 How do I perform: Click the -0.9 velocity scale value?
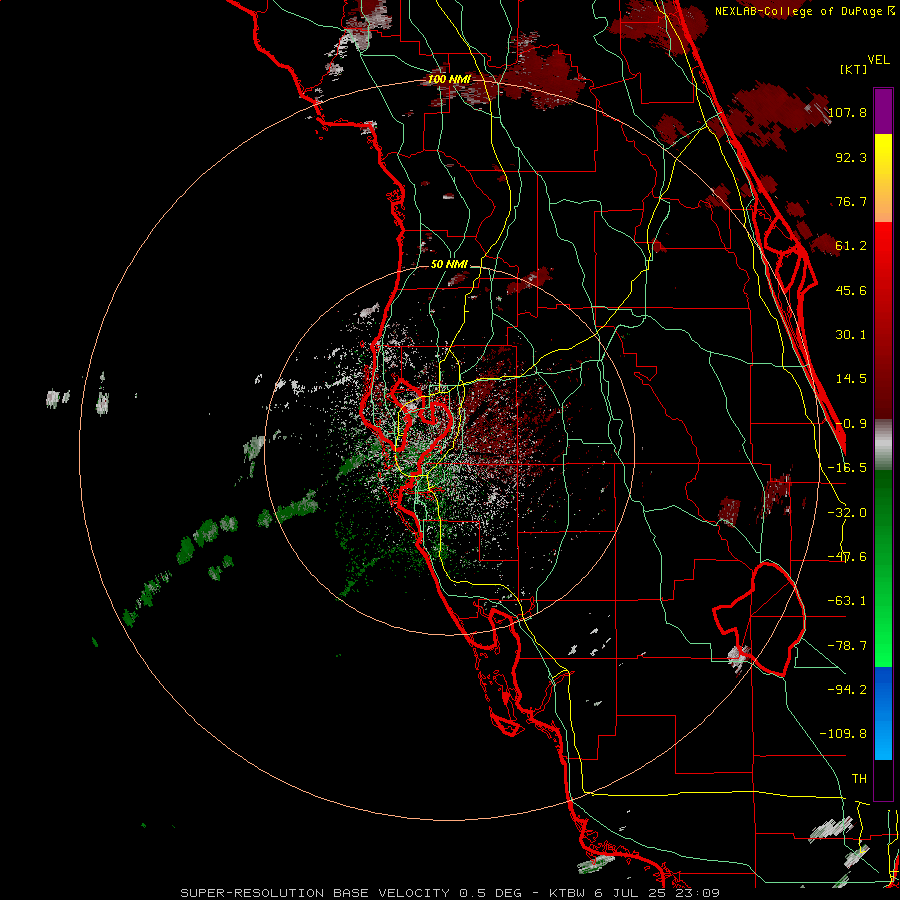(x=851, y=424)
